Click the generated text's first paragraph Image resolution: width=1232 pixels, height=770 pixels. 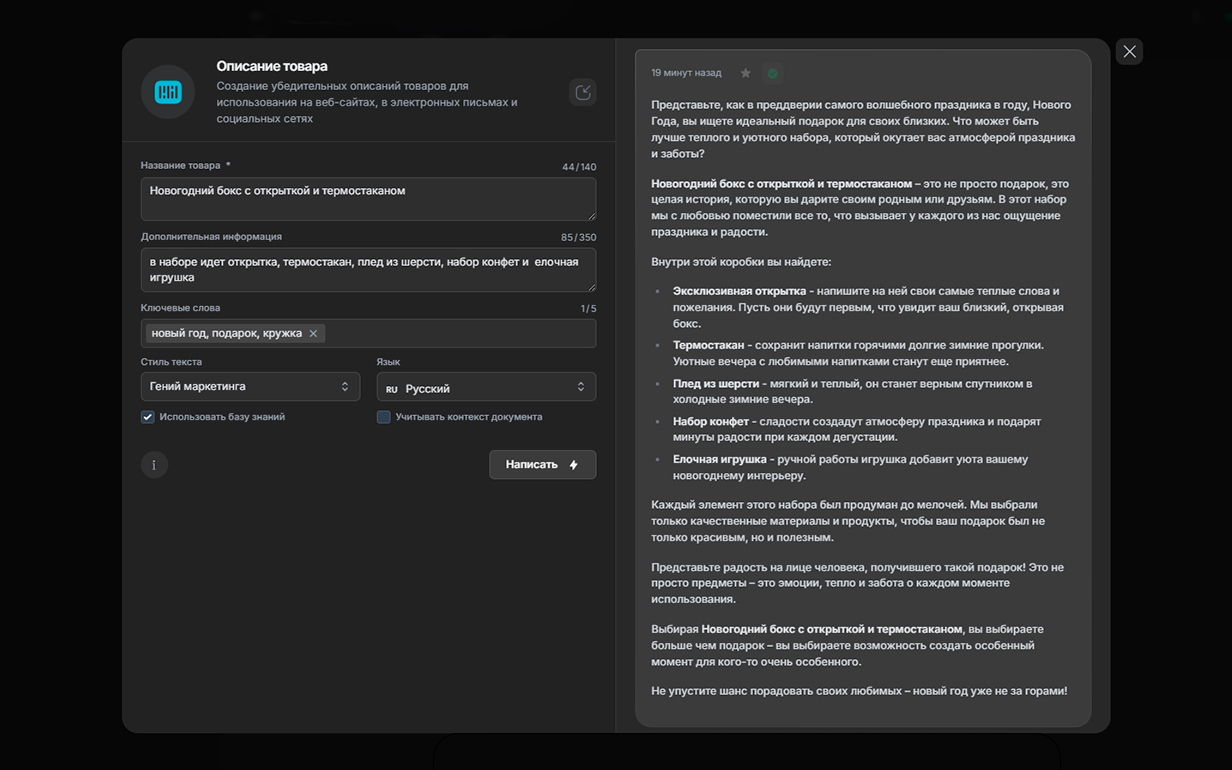(862, 129)
